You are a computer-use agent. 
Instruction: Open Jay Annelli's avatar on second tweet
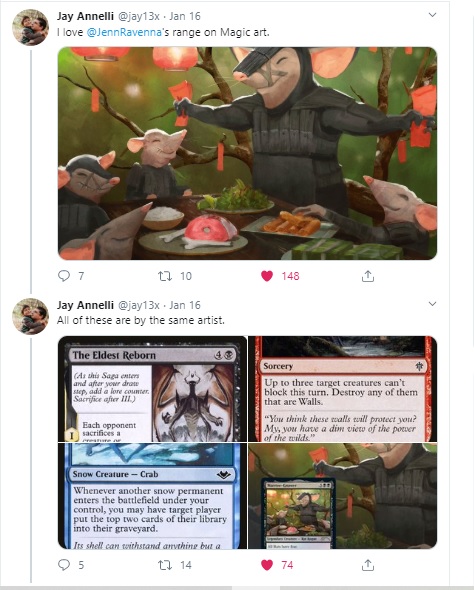pyautogui.click(x=30, y=316)
